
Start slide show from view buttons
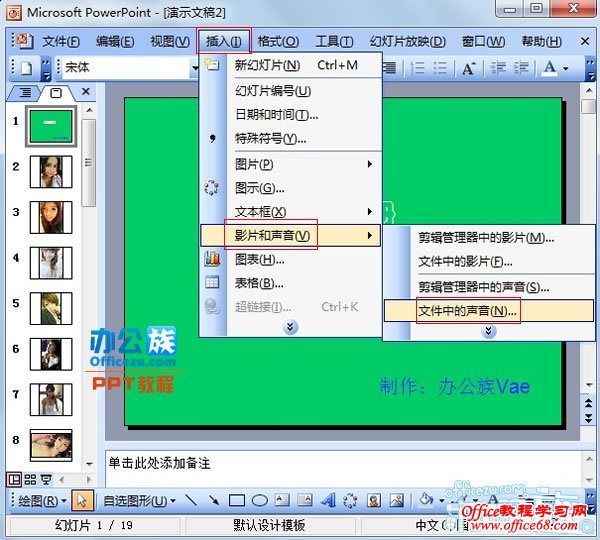tap(46, 479)
